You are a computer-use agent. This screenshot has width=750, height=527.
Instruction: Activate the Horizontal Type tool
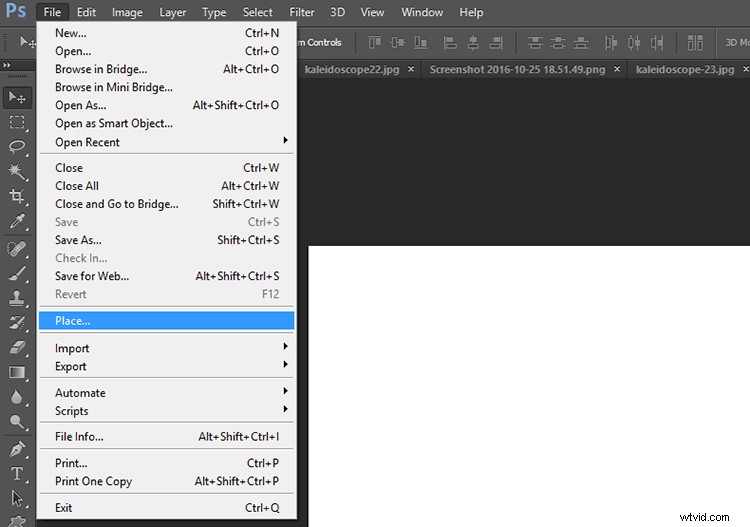pyautogui.click(x=17, y=473)
